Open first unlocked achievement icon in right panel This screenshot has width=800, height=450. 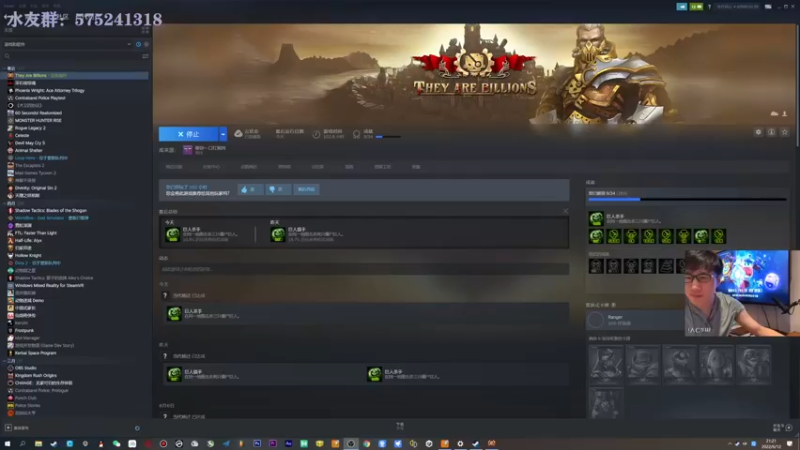[596, 236]
